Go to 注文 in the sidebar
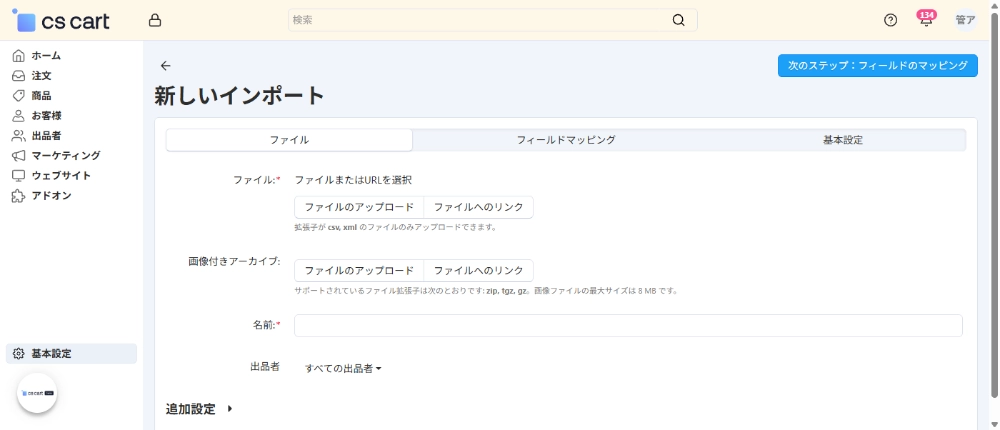The height and width of the screenshot is (430, 1000). click(41, 75)
